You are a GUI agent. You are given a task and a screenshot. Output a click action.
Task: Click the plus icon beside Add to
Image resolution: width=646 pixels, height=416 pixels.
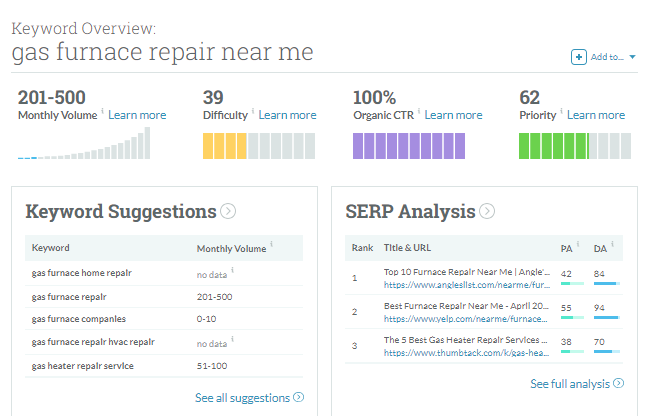click(578, 57)
